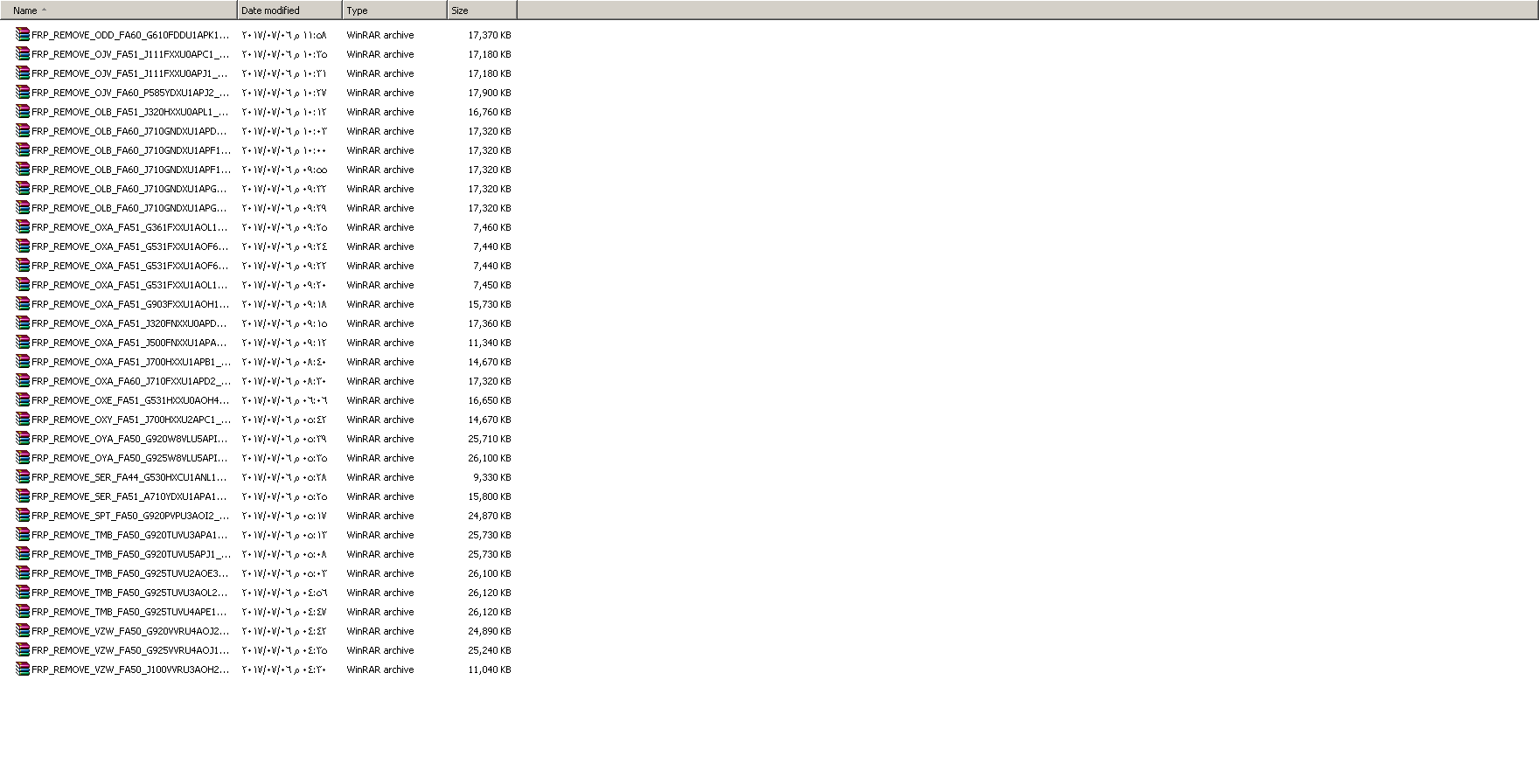Select archive icon for OXA_FA51_G531FXXU1AOL1
The height and width of the screenshot is (784, 1539).
click(23, 285)
